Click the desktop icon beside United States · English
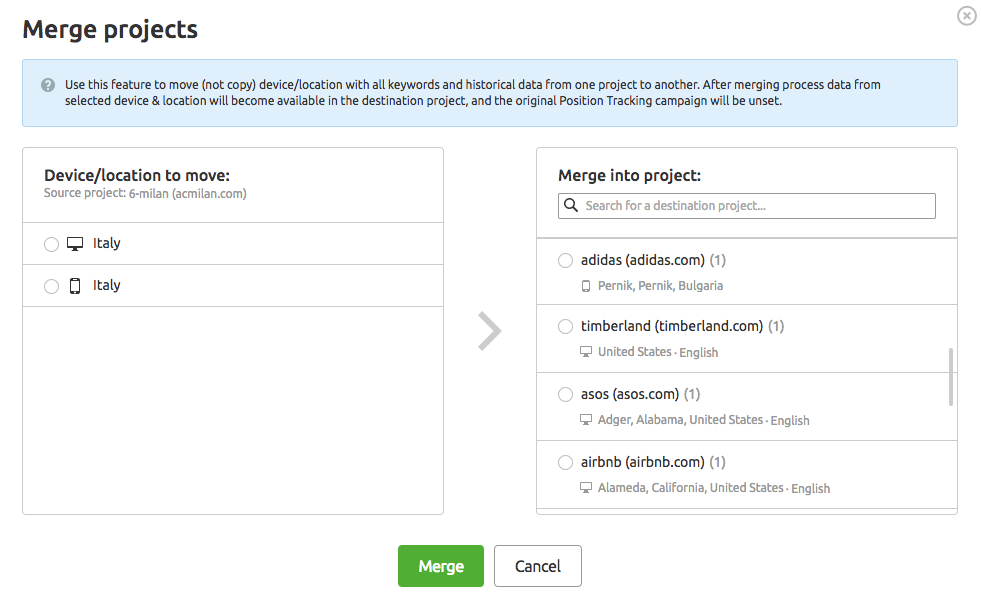981x597 pixels. pos(586,352)
